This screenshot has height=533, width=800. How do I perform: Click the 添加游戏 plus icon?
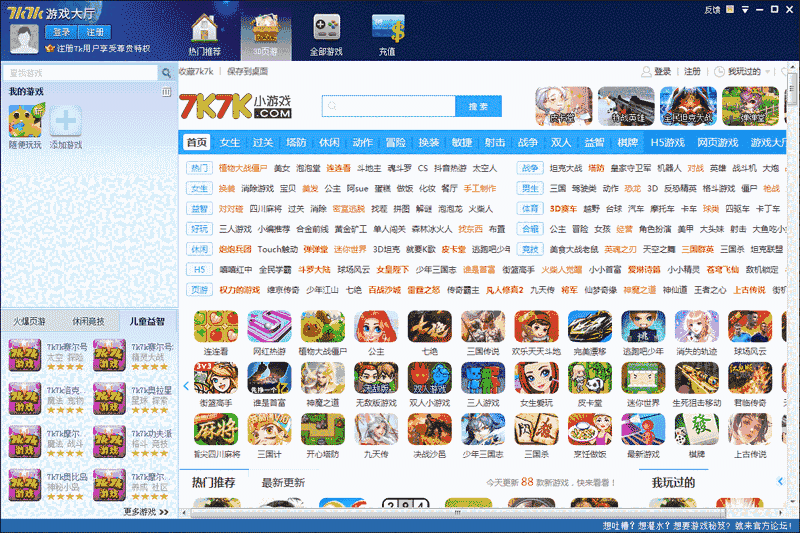[x=66, y=121]
